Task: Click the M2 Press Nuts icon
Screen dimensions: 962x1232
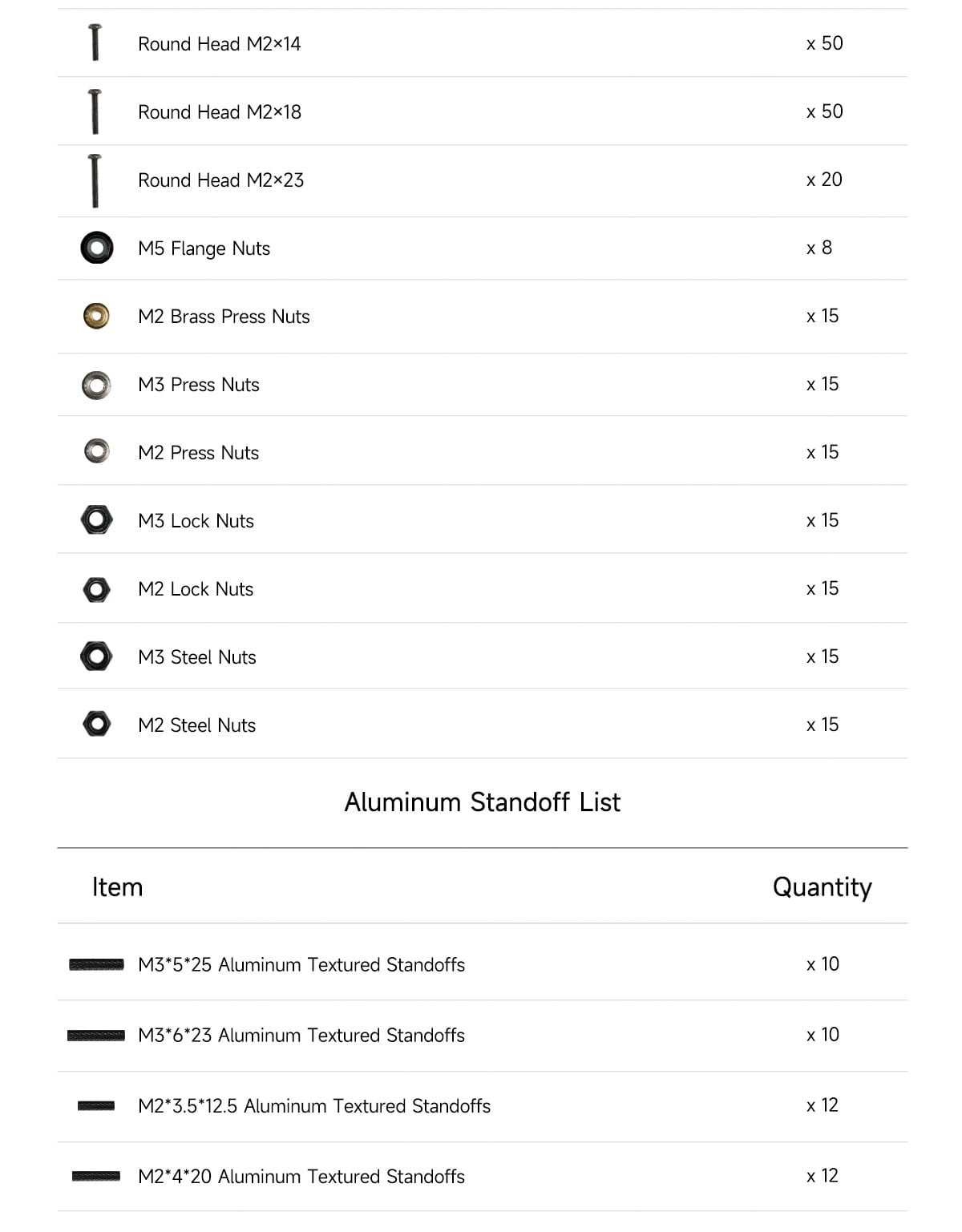Action: 96,451
